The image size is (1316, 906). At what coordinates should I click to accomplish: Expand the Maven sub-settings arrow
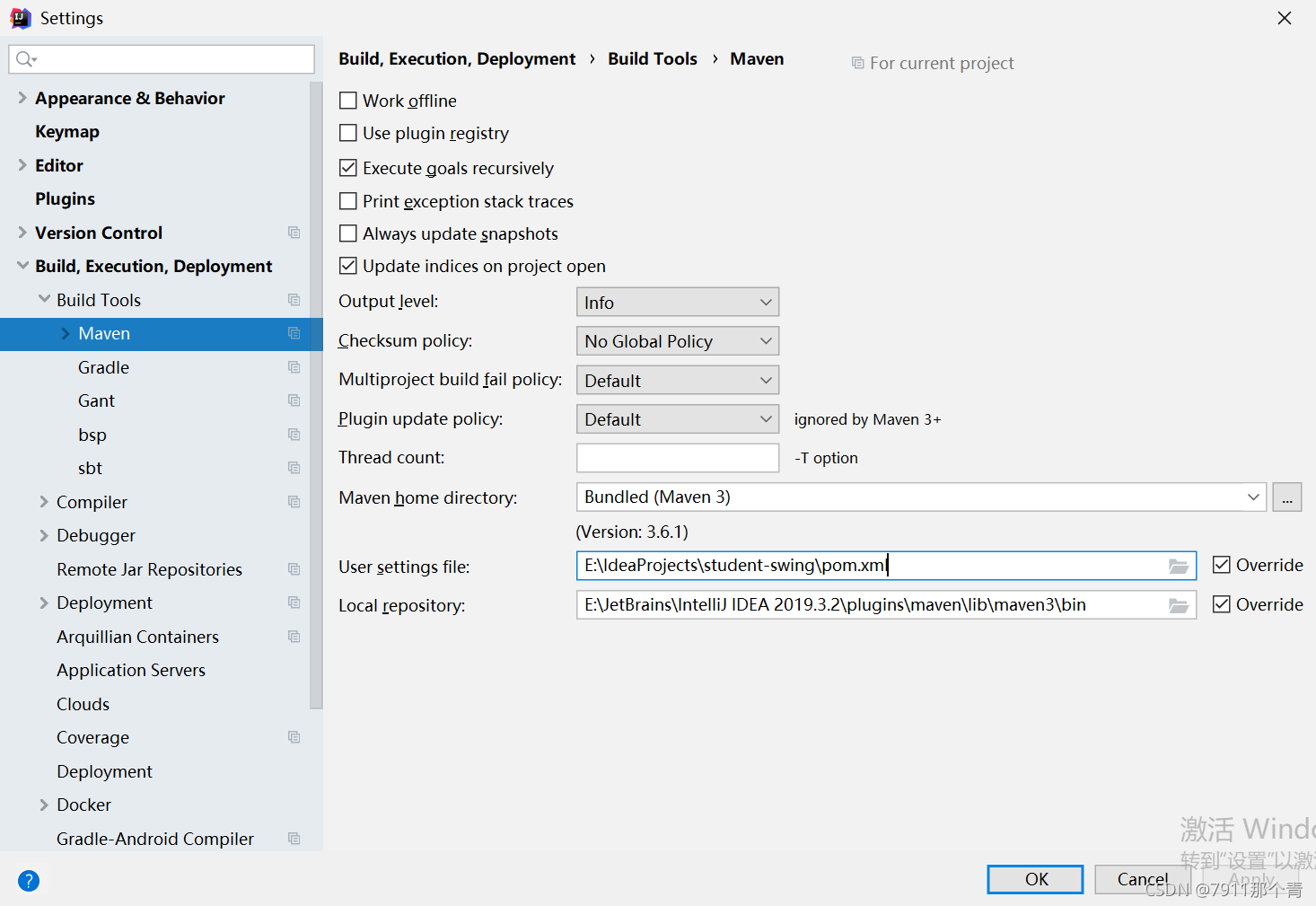point(66,333)
